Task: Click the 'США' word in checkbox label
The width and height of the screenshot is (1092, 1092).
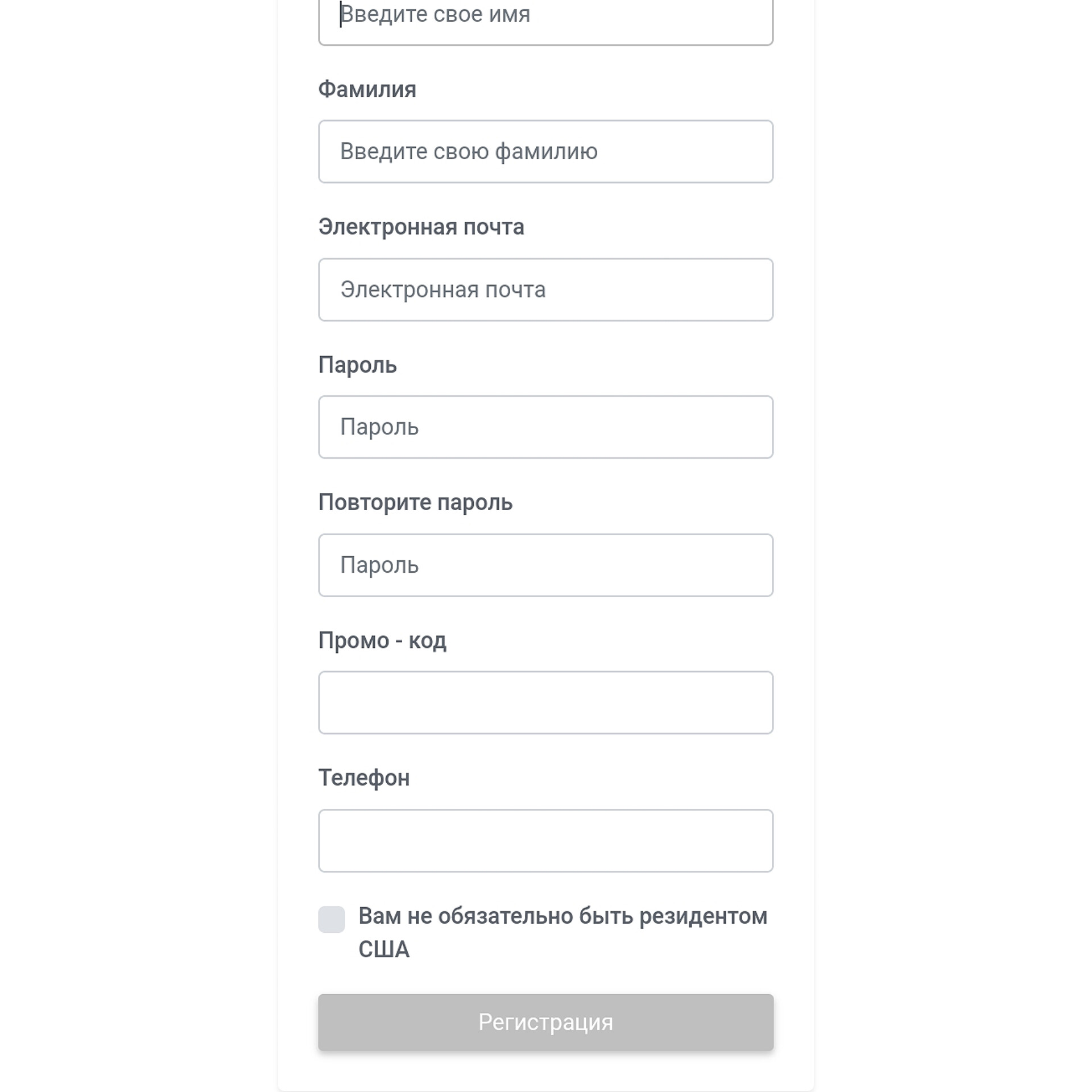Action: 384,949
